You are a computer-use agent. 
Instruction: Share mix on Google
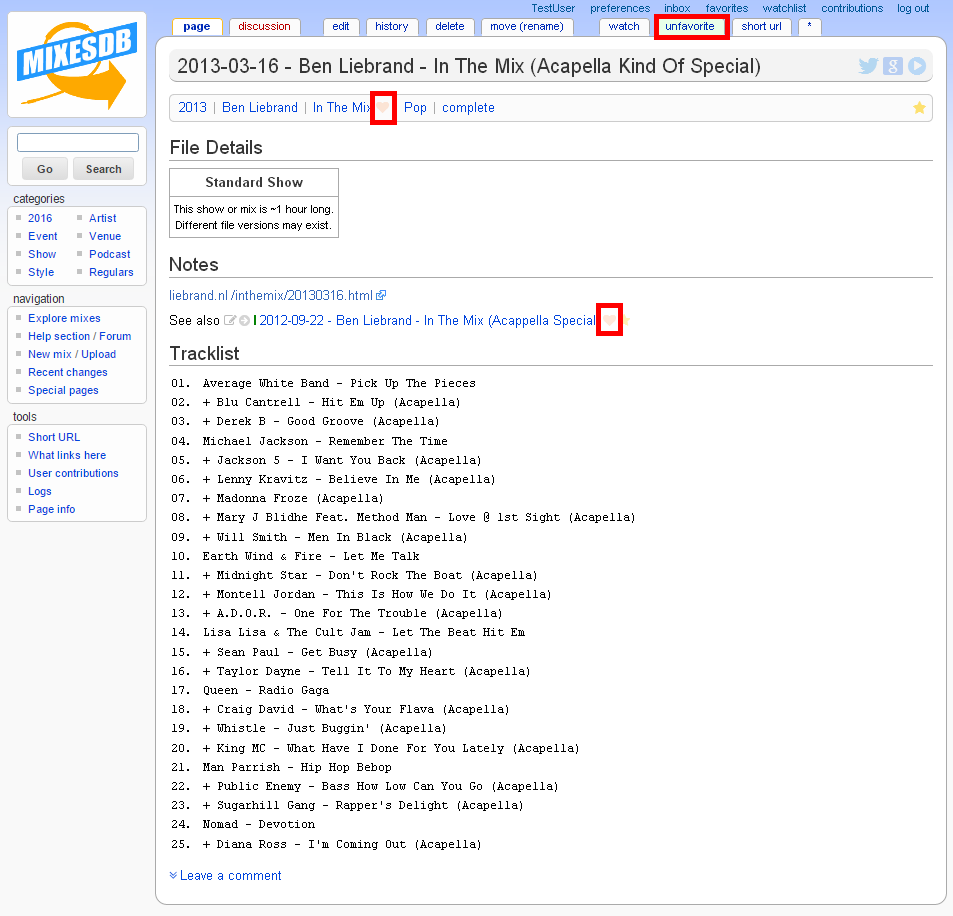pos(893,66)
